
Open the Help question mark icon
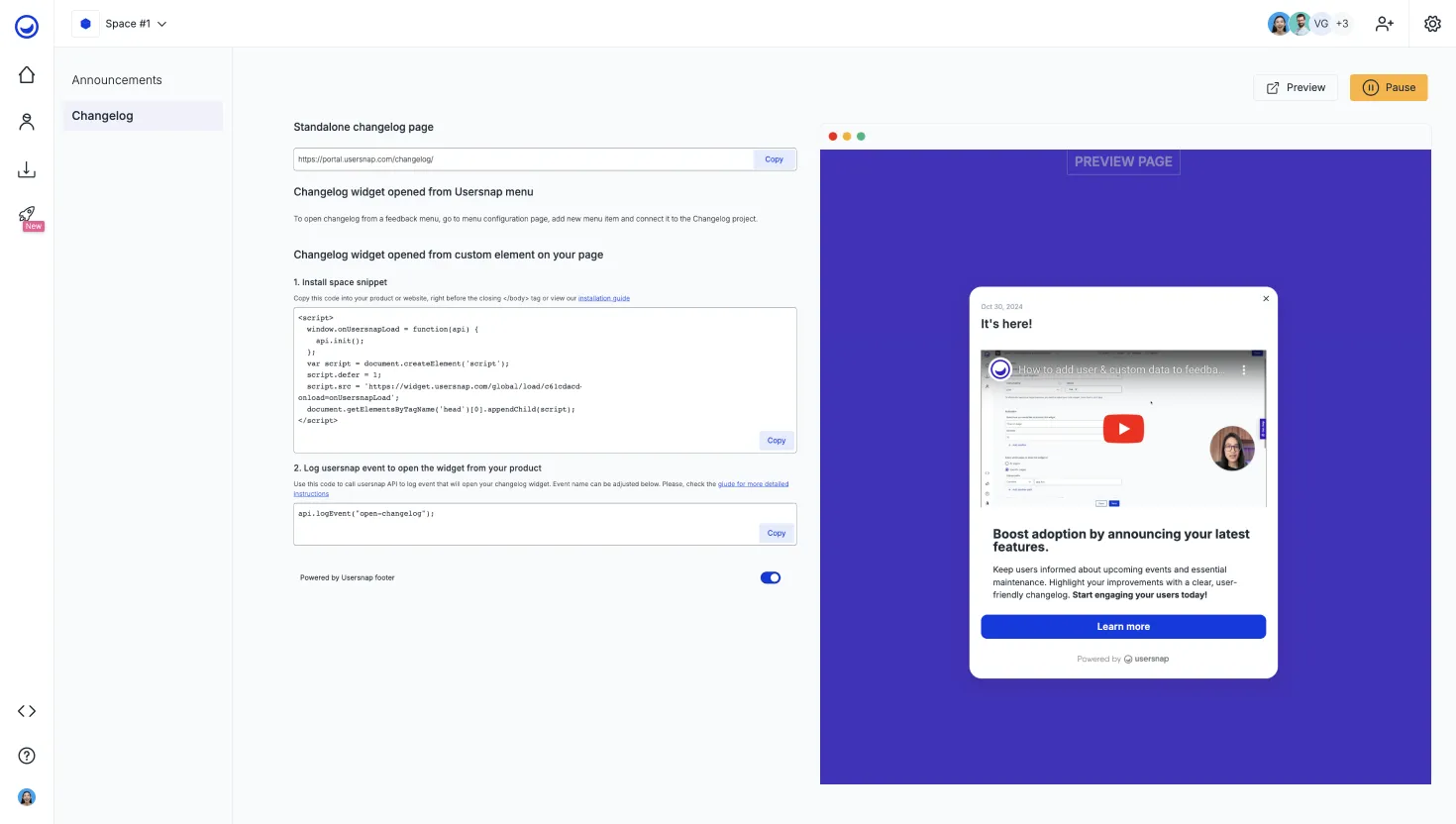point(27,755)
